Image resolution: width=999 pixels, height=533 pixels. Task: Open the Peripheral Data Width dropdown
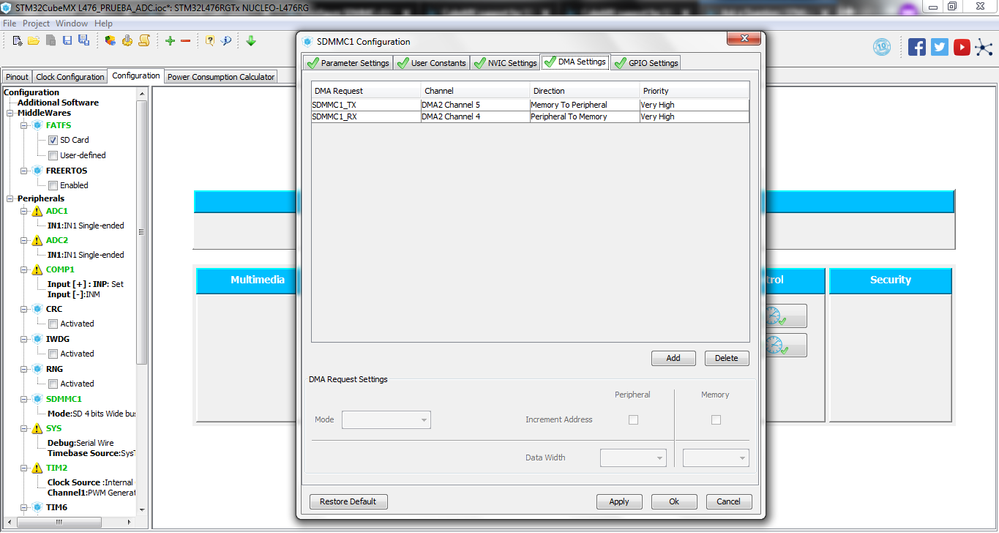point(633,458)
